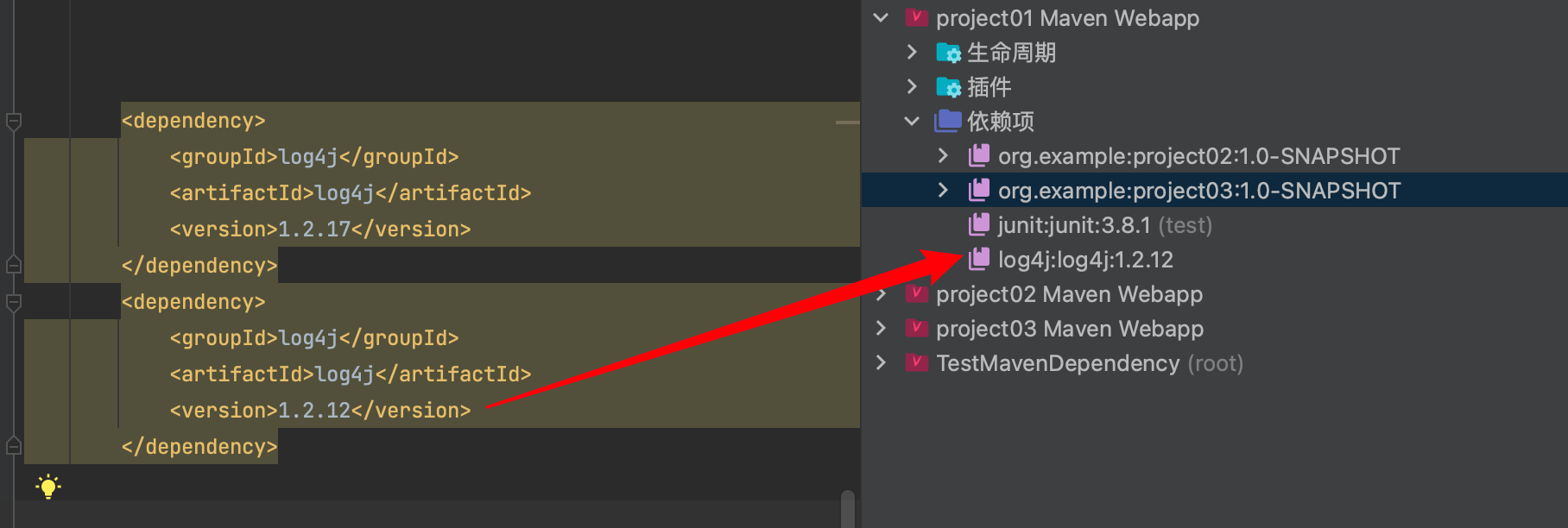Expand the 生命周期 node chevron
Screen dimensions: 1568x528
912,53
